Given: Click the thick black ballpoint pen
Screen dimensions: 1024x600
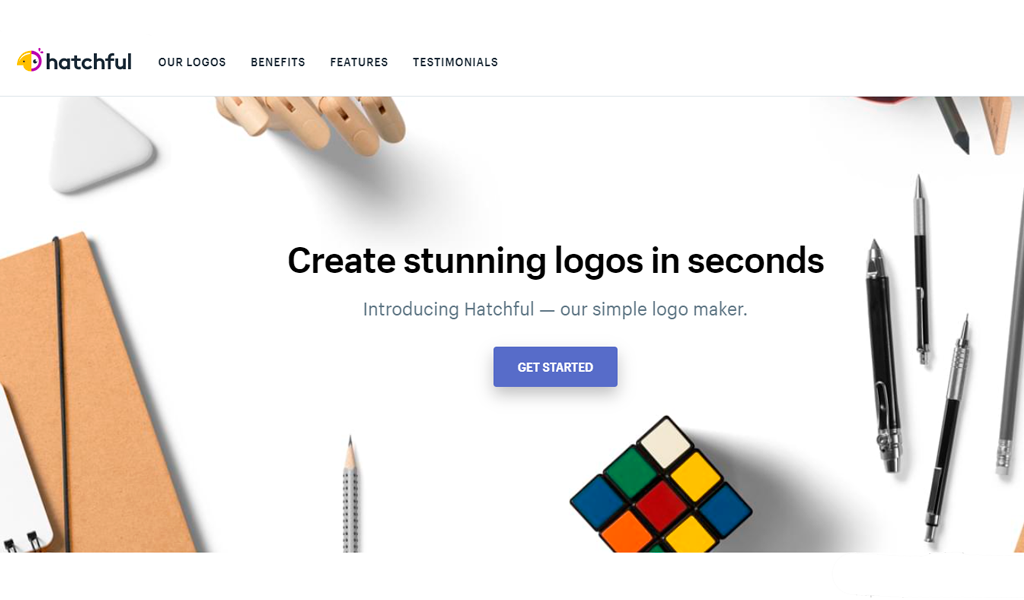Looking at the screenshot, I should (x=884, y=356).
